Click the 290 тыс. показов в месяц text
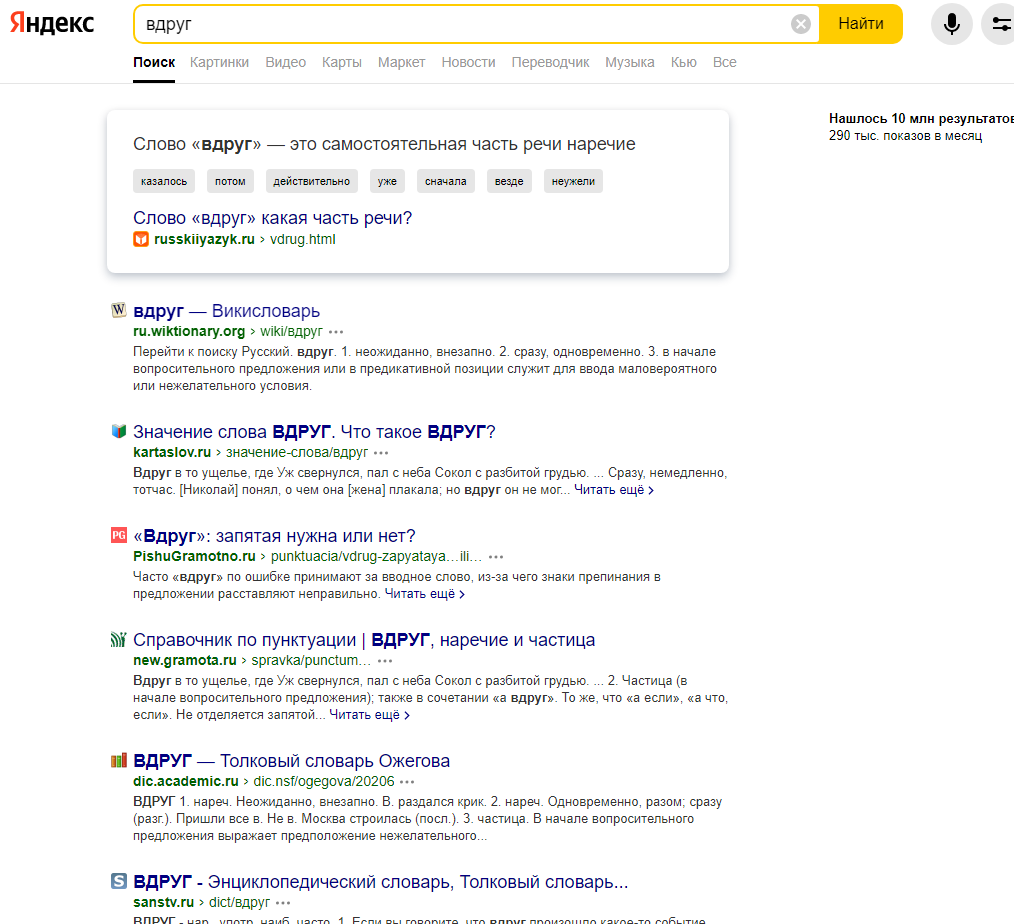Viewport: 1014px width, 924px height. pos(905,136)
